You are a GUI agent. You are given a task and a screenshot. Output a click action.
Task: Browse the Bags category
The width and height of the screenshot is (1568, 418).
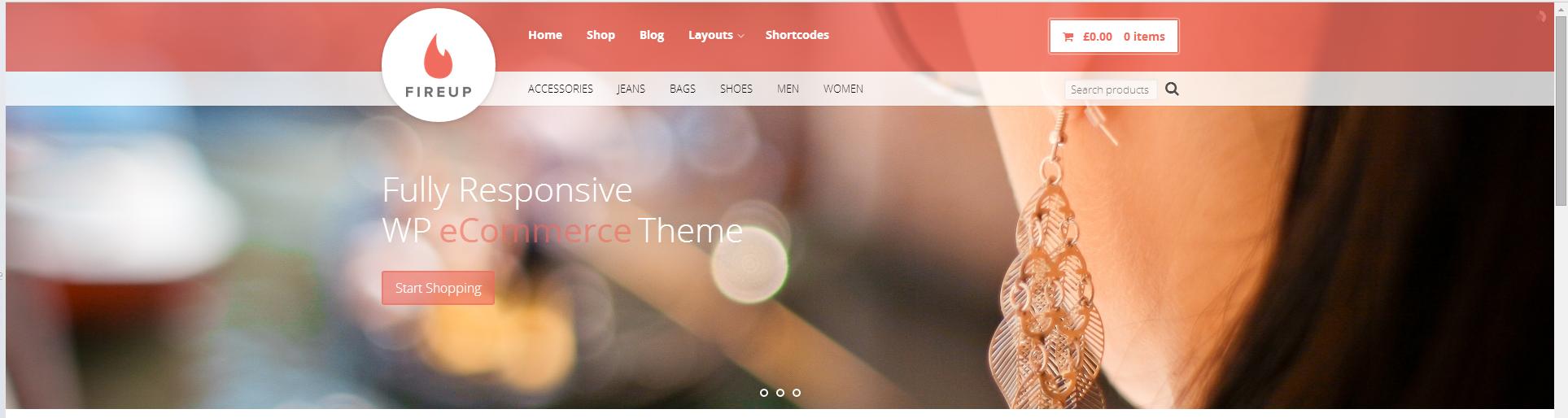683,89
